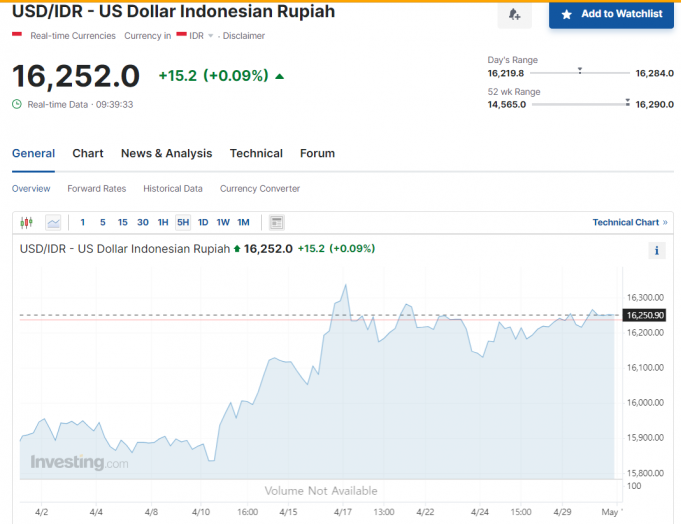Open the chart news panel icon
The width and height of the screenshot is (681, 524).
[x=277, y=222]
